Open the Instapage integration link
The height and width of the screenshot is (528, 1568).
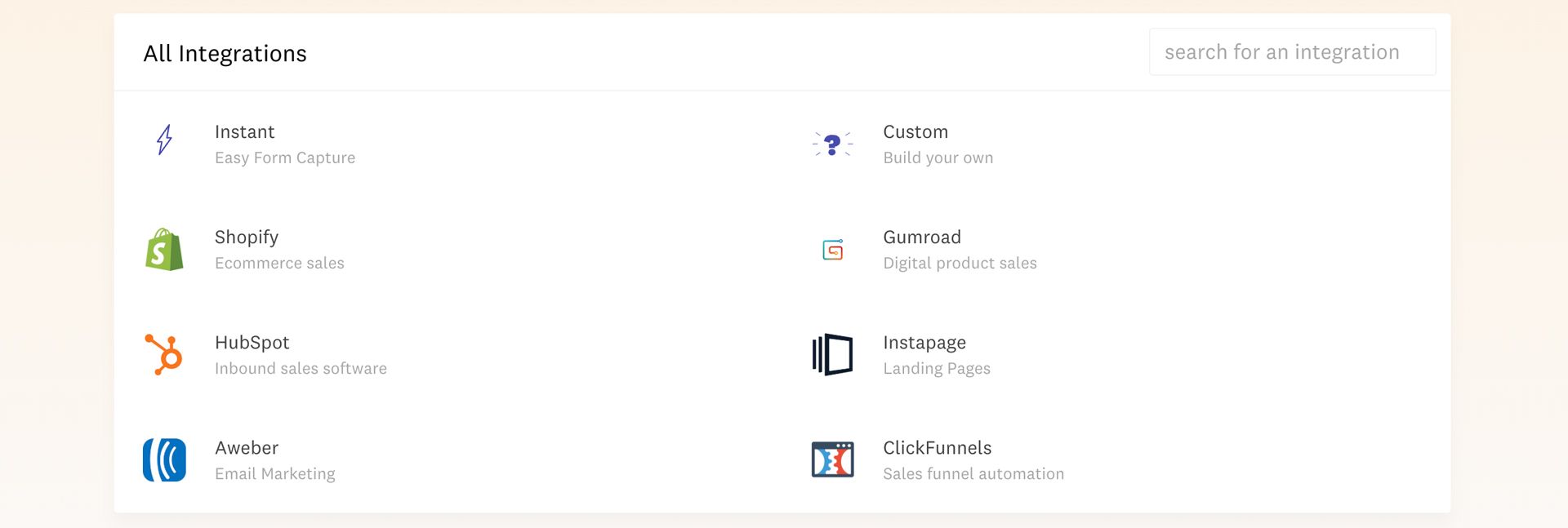pos(924,343)
